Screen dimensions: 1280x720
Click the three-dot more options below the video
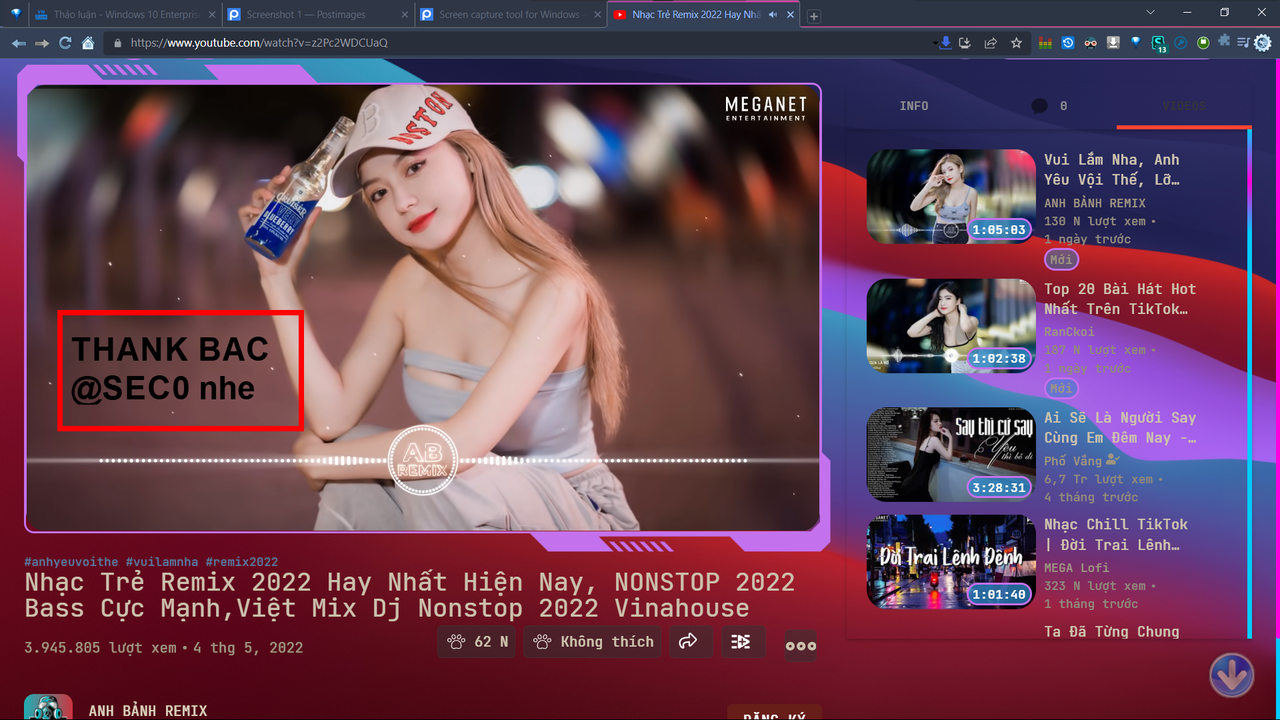pyautogui.click(x=800, y=646)
